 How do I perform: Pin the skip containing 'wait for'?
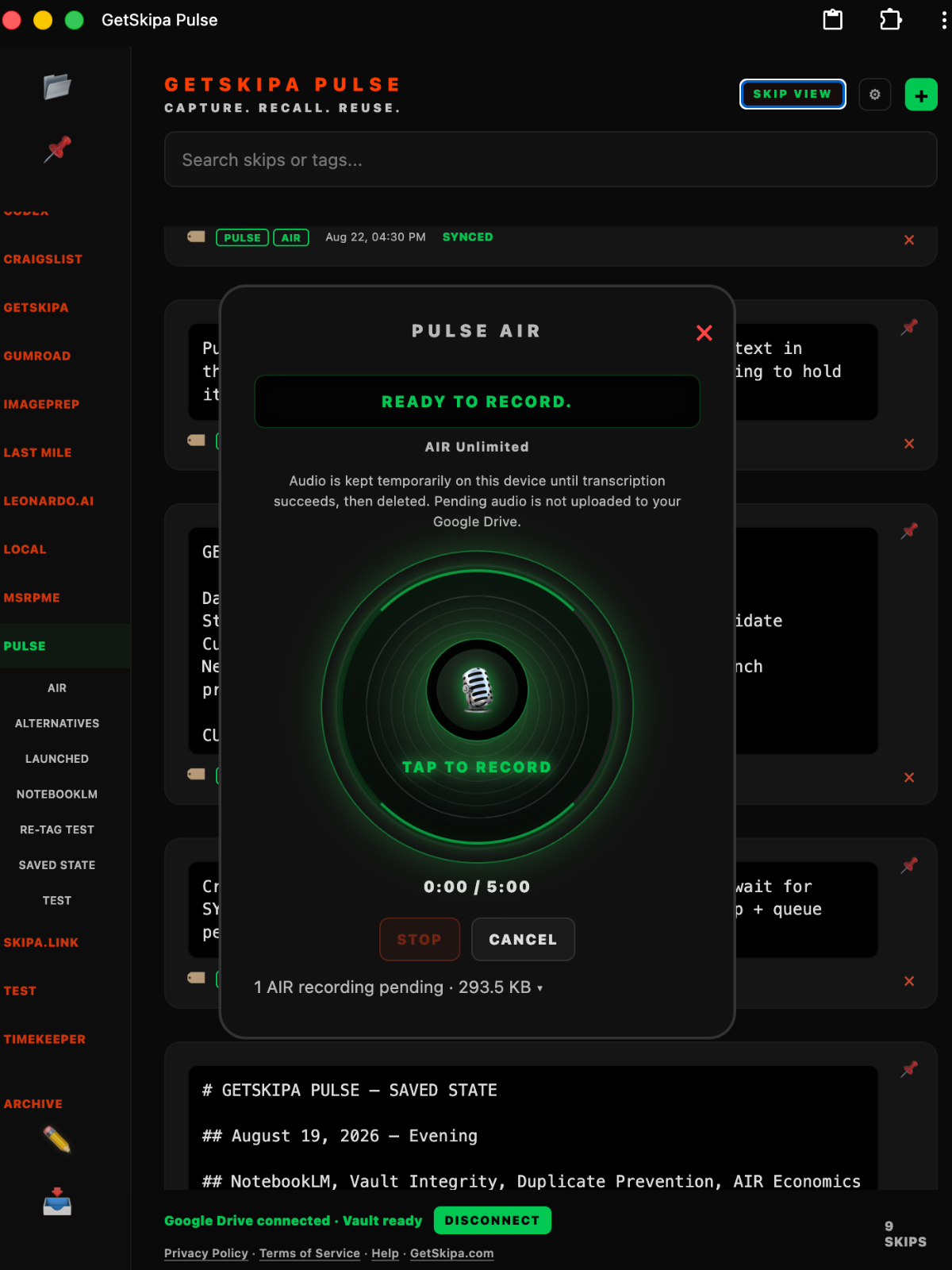coord(909,865)
